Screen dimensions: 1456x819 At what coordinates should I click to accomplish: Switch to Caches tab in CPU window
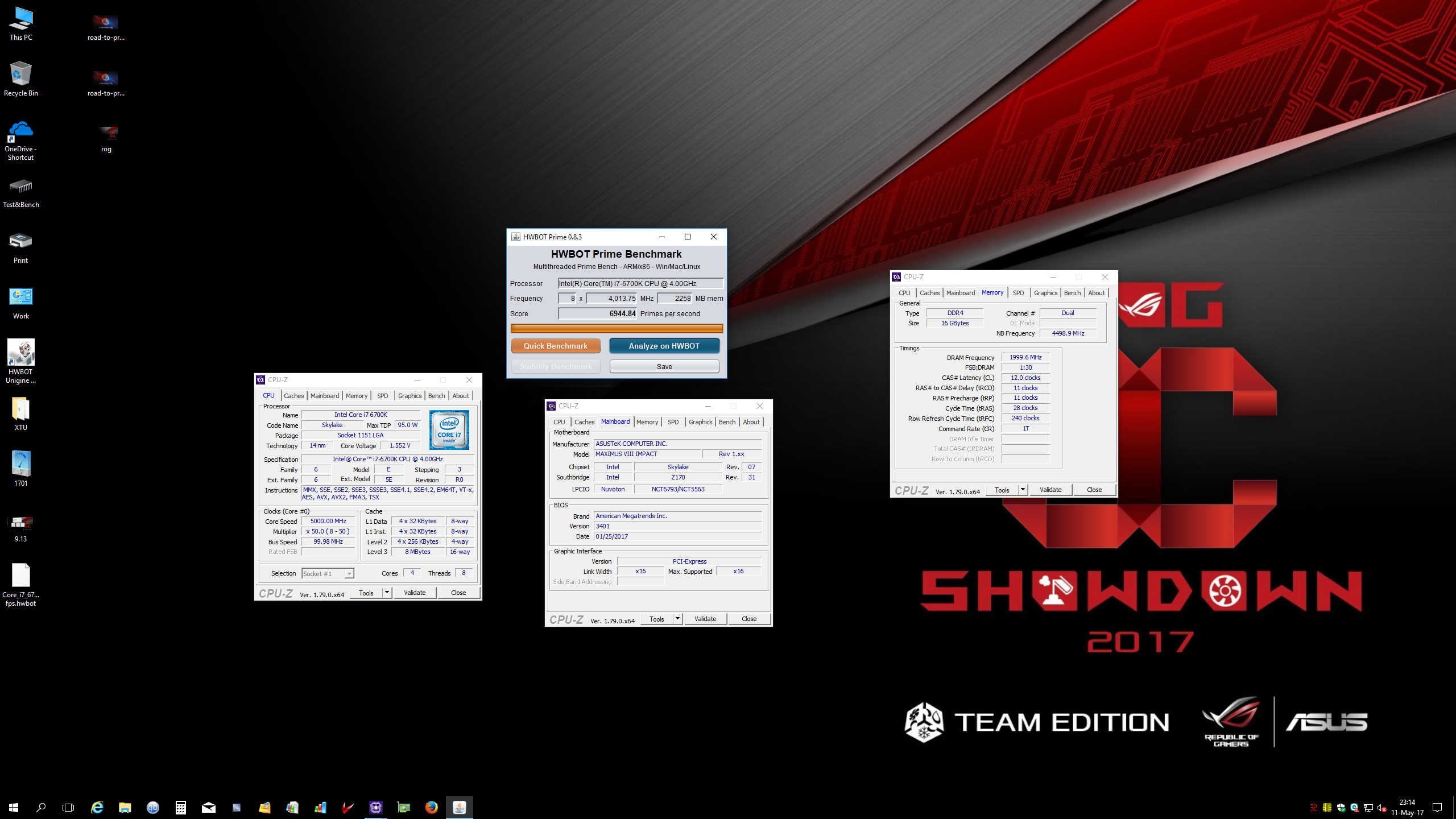(x=294, y=396)
